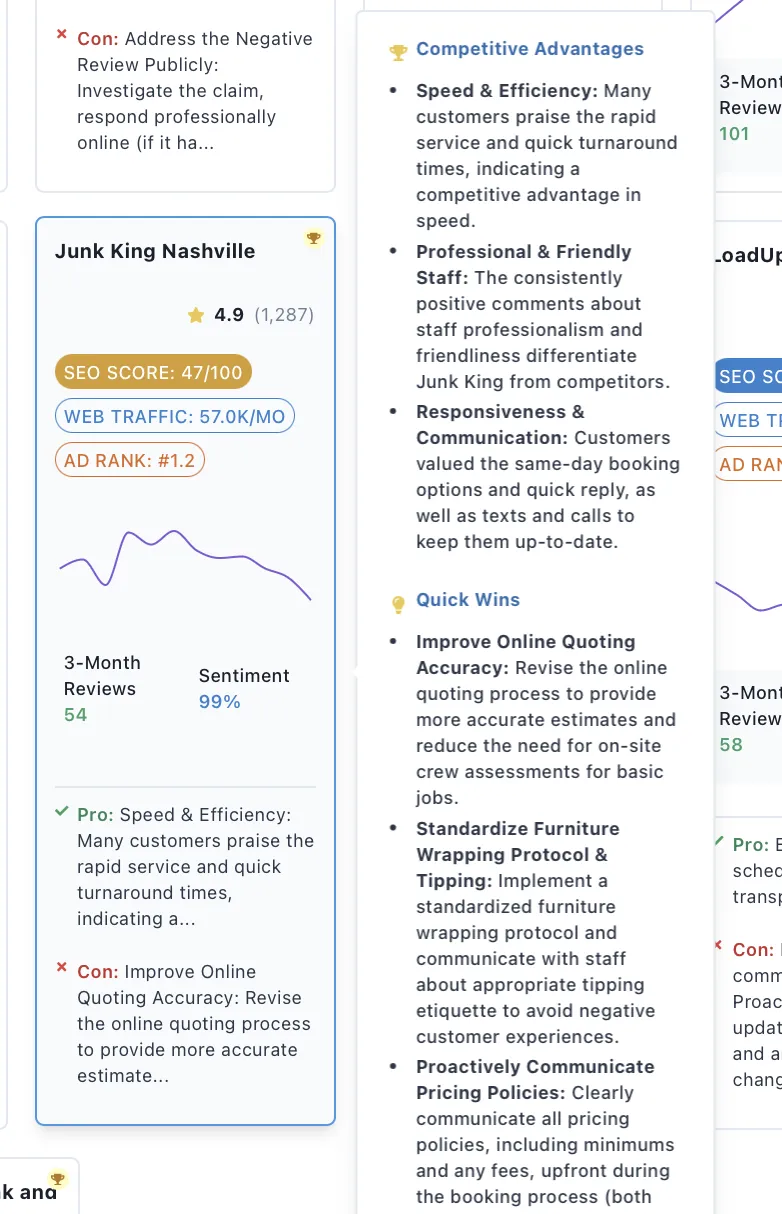Click the Sentiment 99% value
This screenshot has height=1214, width=782.
coord(220,702)
